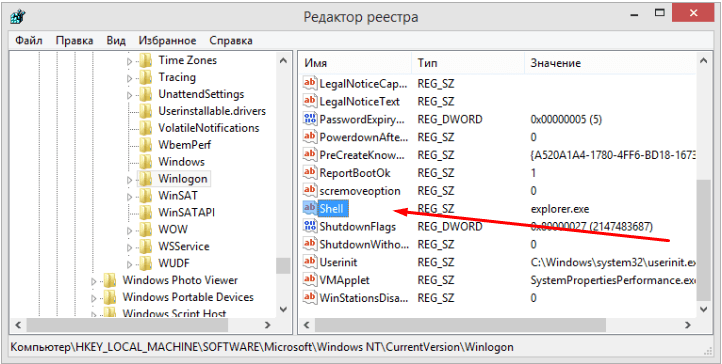Click the WUDF folder icon
This screenshot has height=364, width=722.
click(x=146, y=263)
